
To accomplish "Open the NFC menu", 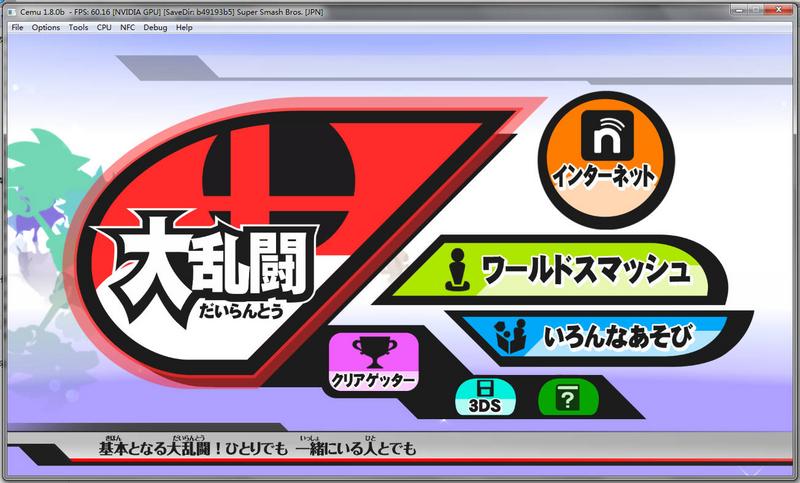I will click(128, 27).
